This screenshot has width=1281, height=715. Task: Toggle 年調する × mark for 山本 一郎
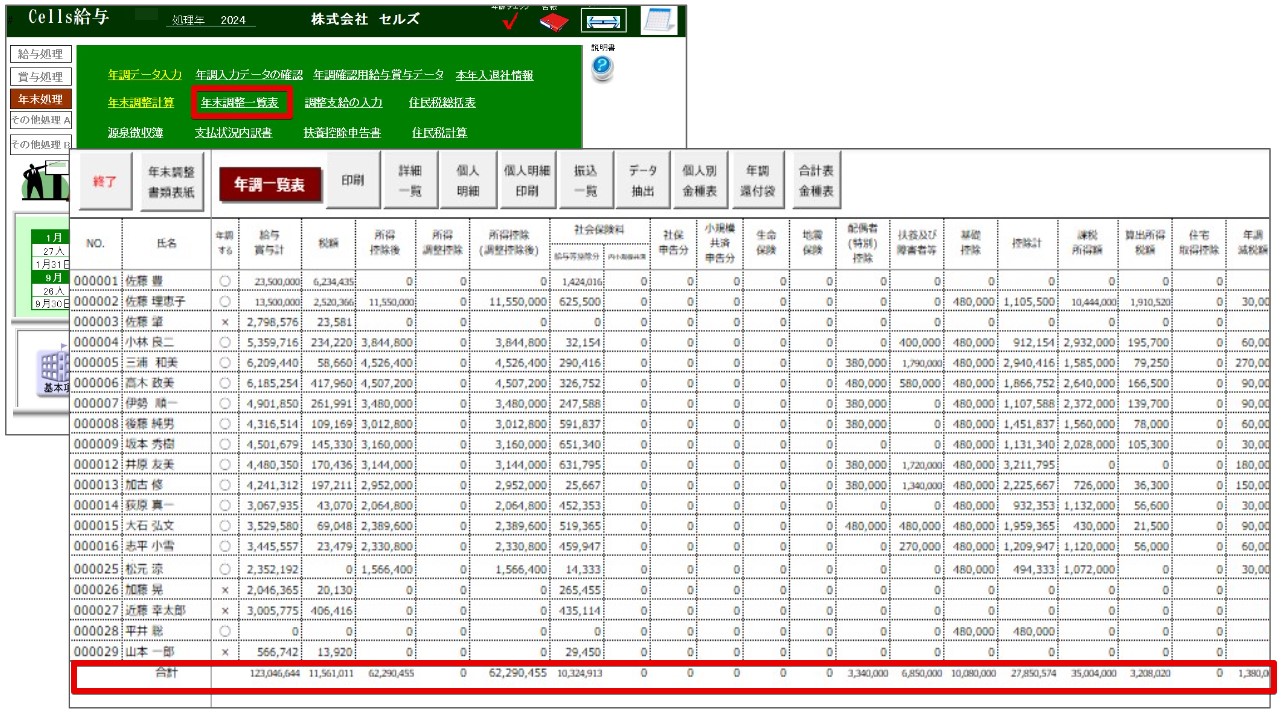point(225,651)
